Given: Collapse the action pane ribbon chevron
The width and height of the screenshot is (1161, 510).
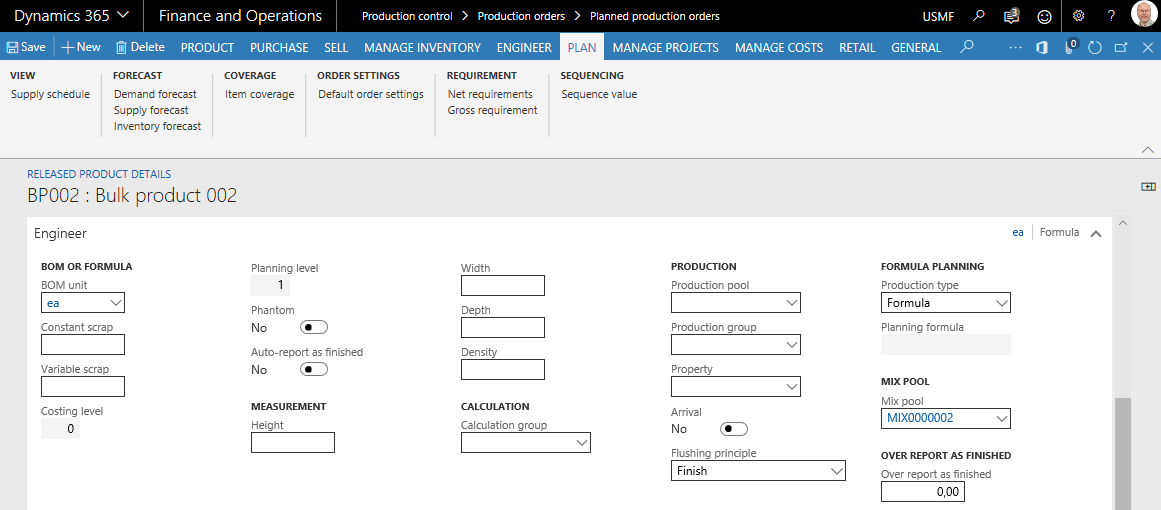Looking at the screenshot, I should click(1148, 150).
